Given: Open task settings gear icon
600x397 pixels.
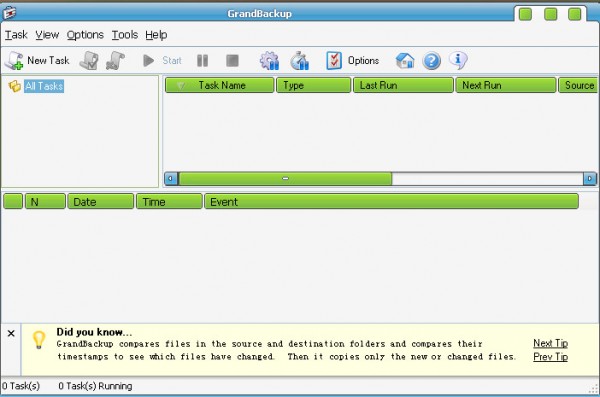Looking at the screenshot, I should (x=269, y=60).
